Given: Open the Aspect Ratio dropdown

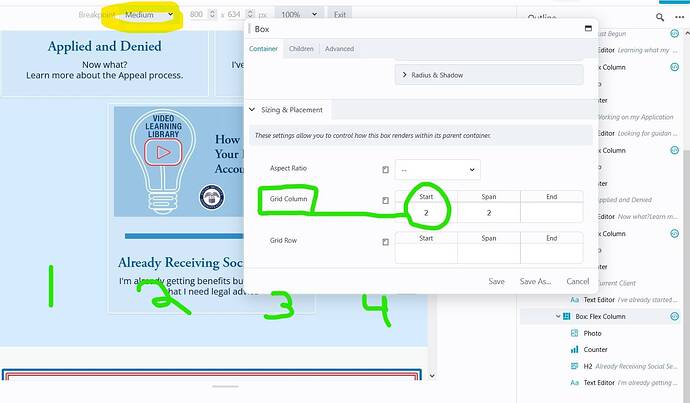Looking at the screenshot, I should [x=437, y=170].
